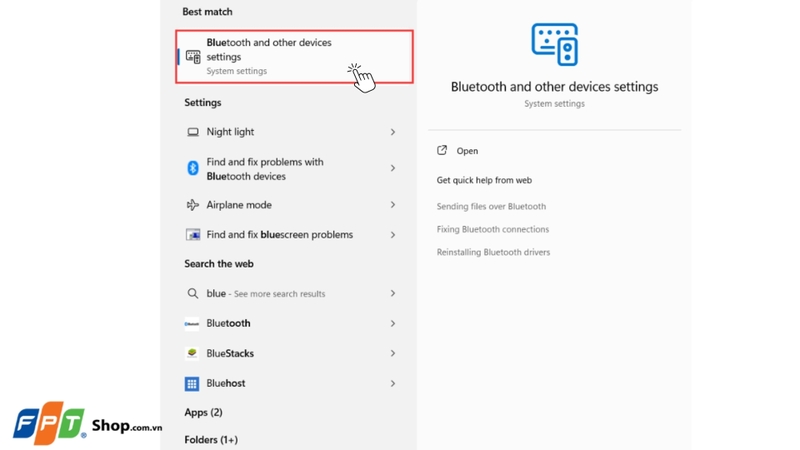Click the large Bluetooth devices preview icon
The image size is (800, 450).
(x=555, y=44)
